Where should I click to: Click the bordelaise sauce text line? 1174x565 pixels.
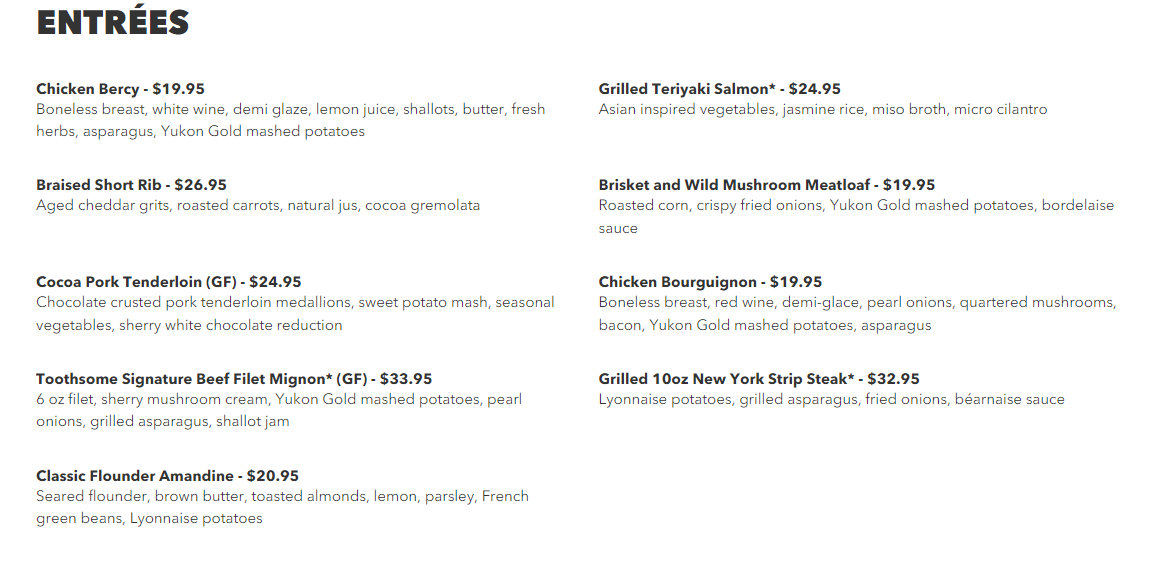[618, 229]
